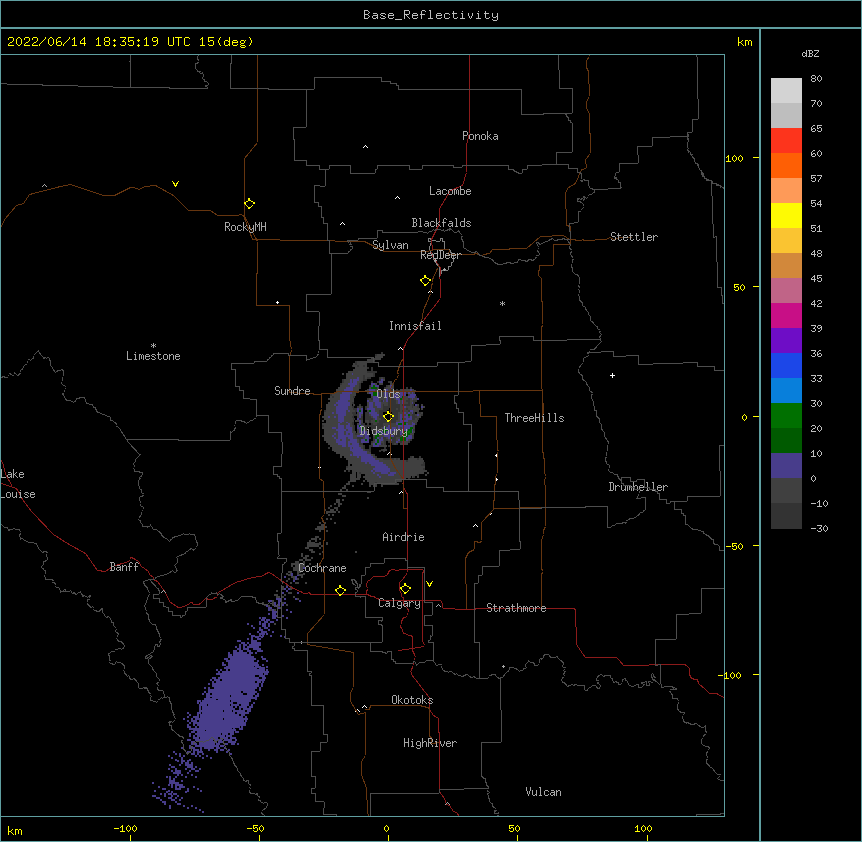The height and width of the screenshot is (842, 862).
Task: Click the white asterisk marker east of Innisfail
Action: (502, 304)
